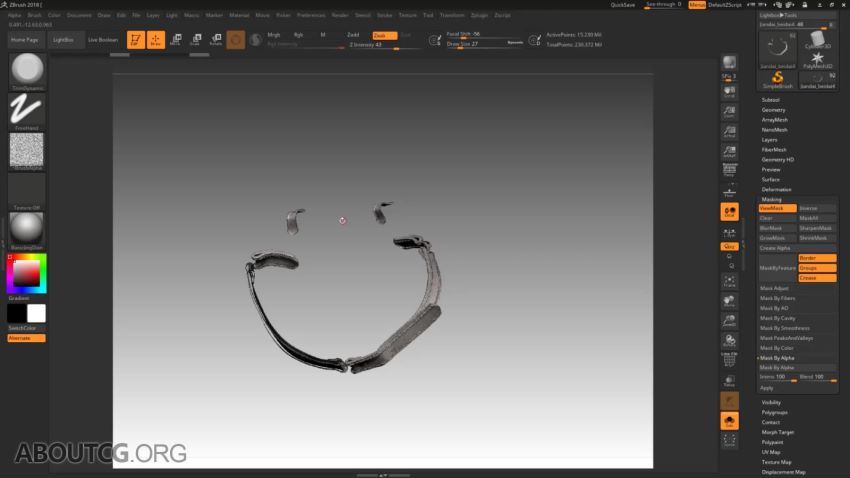Click the Actual size icon

730,132
